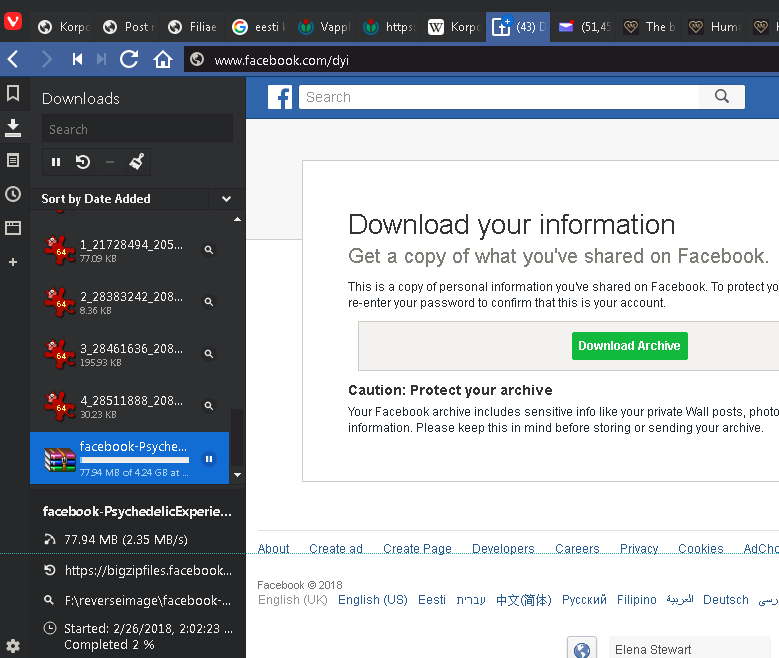Switch to the Huma tab
The image size is (779, 658).
[x=715, y=27]
